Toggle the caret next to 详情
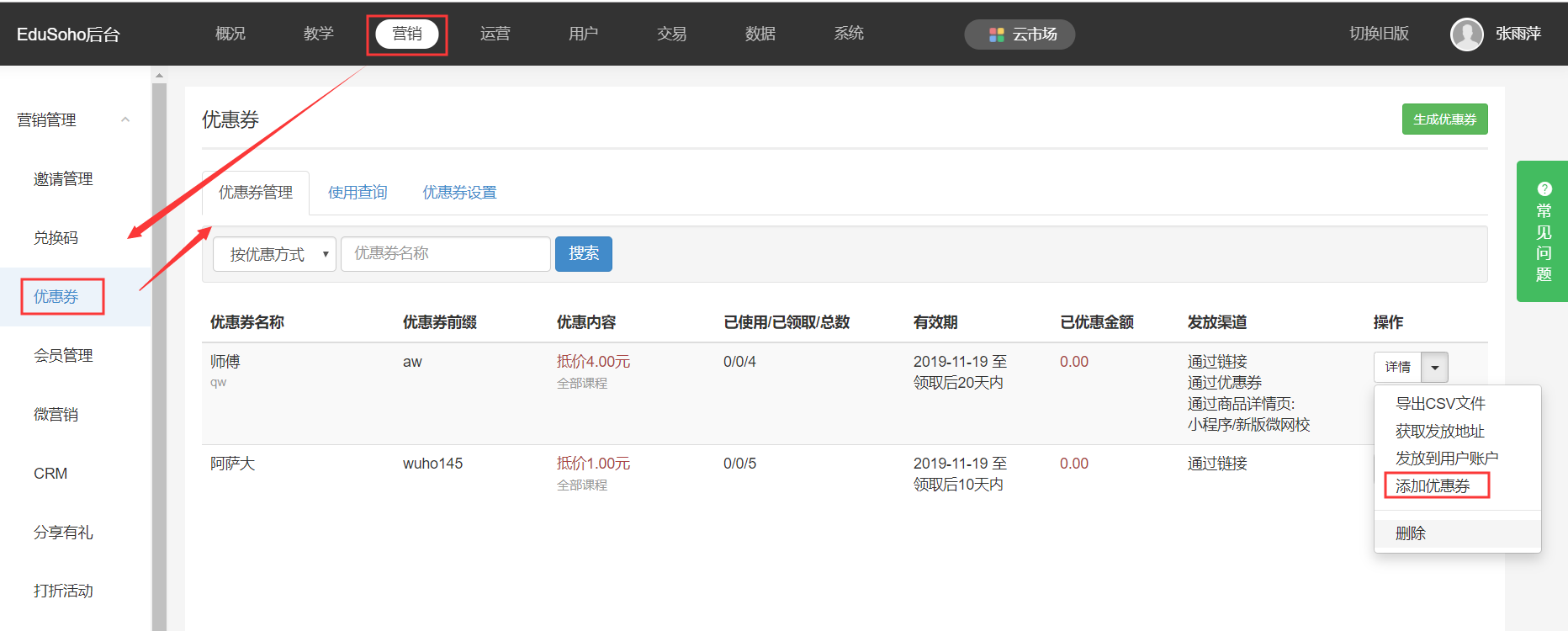This screenshot has height=631, width=1568. click(1434, 368)
